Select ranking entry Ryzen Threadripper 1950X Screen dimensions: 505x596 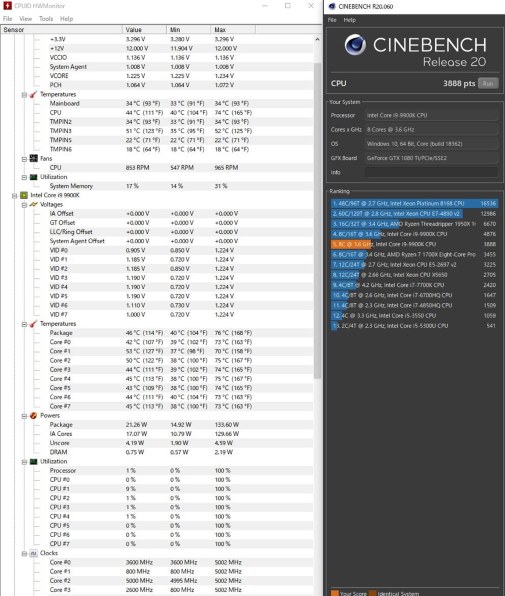coord(414,224)
